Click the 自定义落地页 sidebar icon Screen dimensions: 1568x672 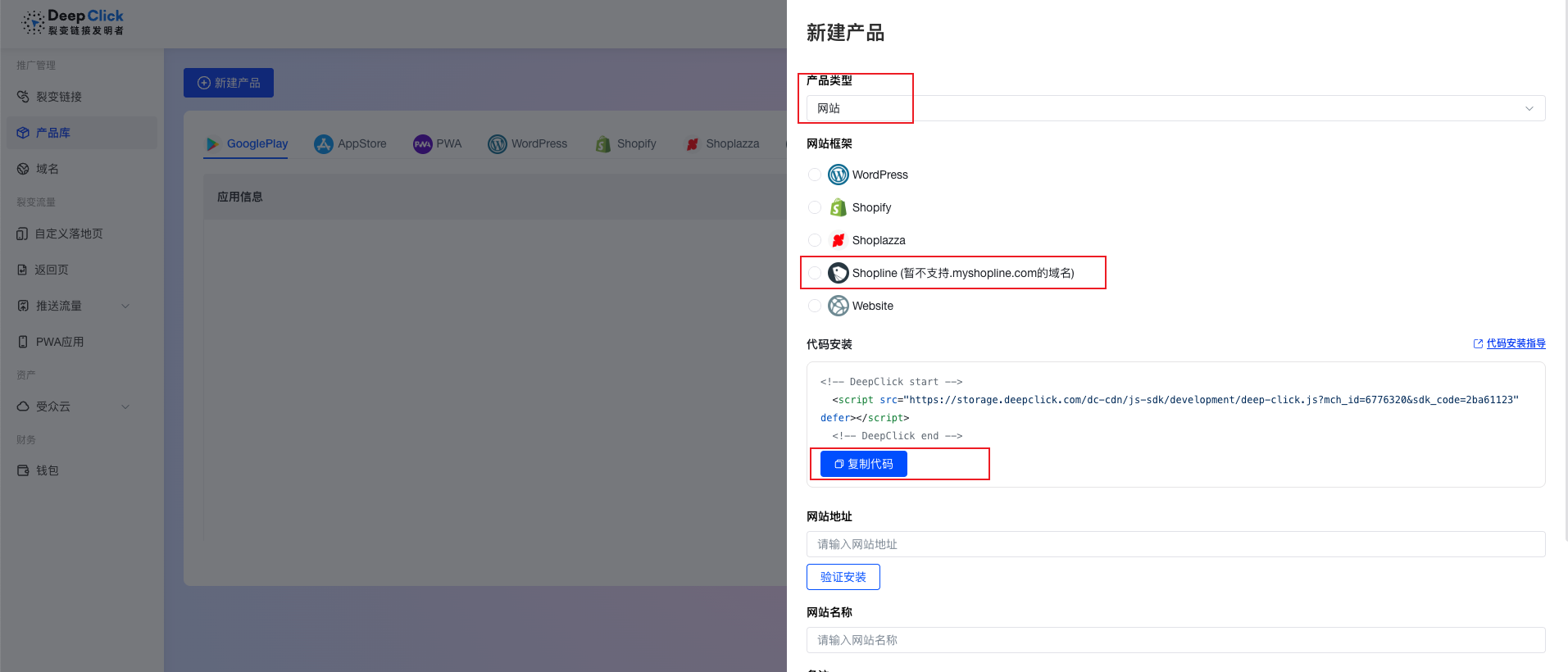pyautogui.click(x=22, y=234)
